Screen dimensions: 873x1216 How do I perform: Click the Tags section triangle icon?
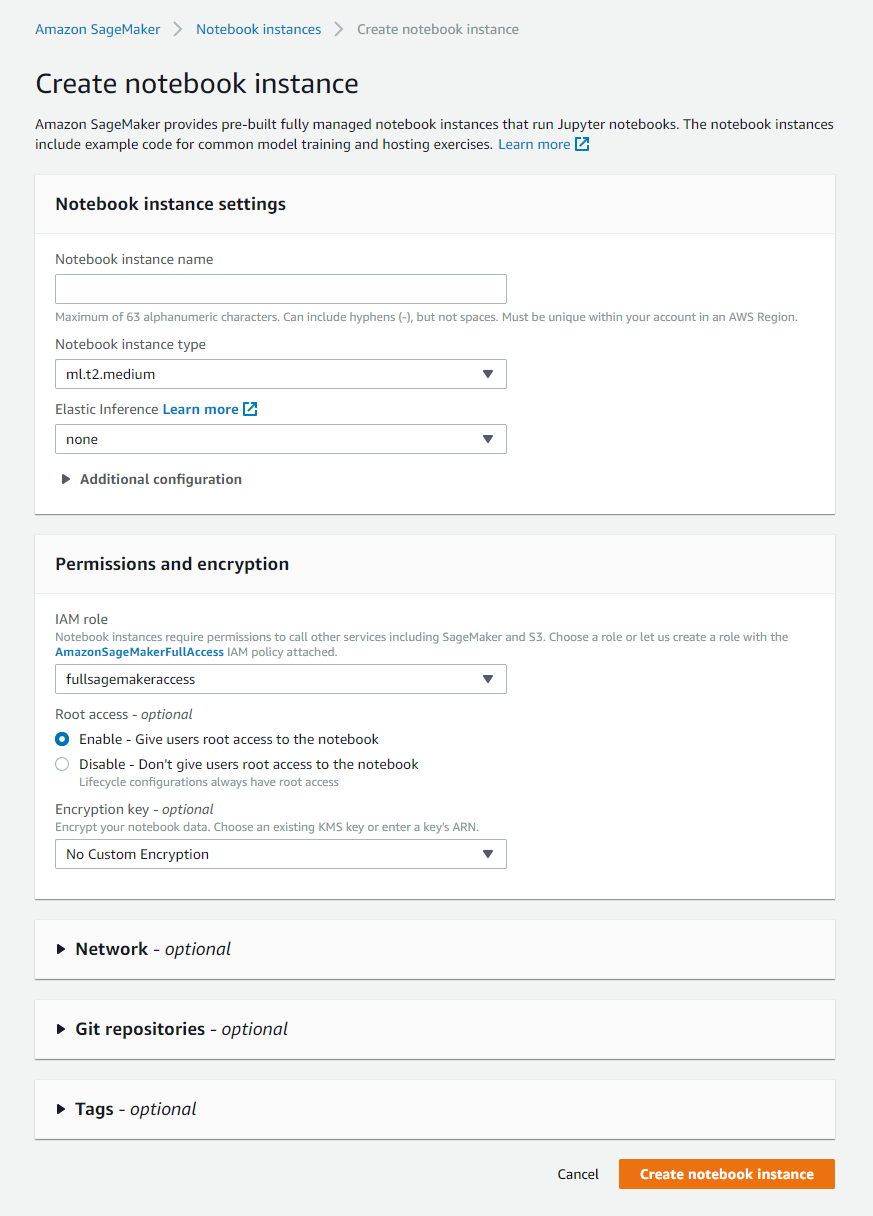tap(62, 1109)
